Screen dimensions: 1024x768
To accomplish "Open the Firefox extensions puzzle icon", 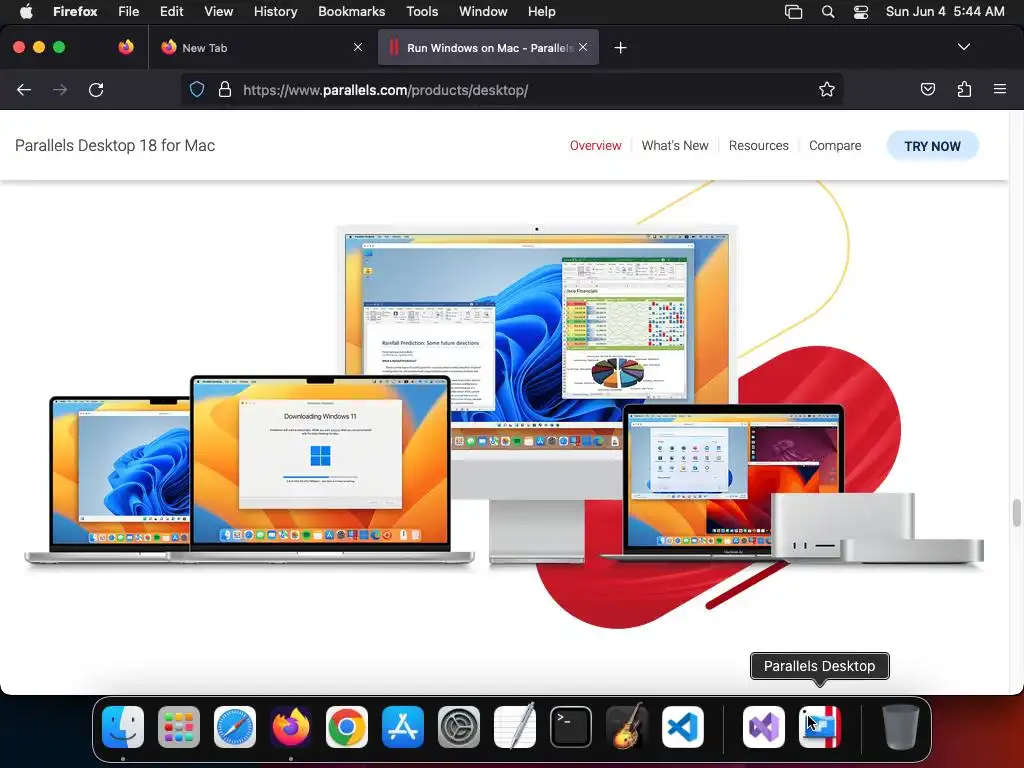I will (964, 89).
